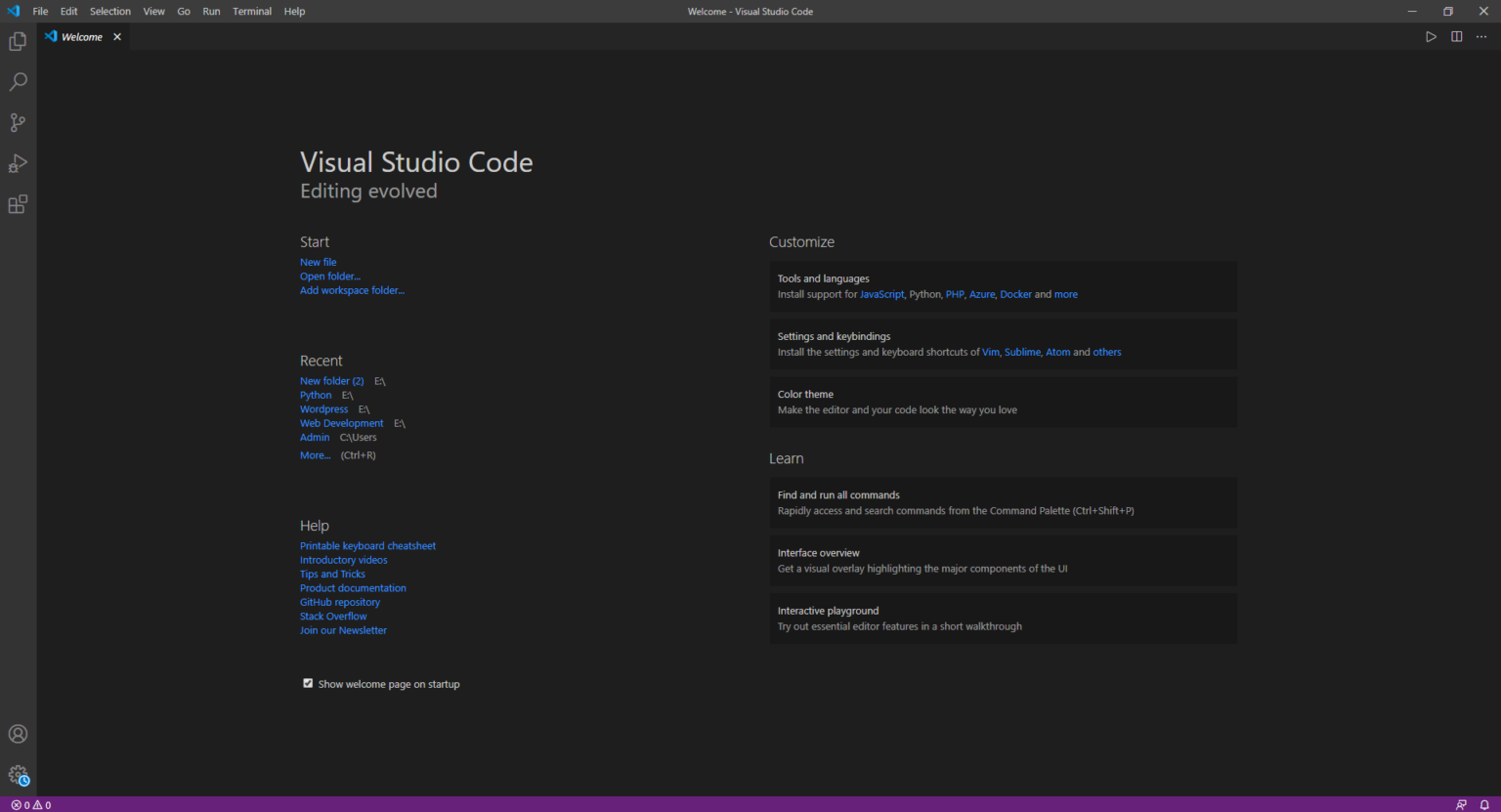Install Atom keybindings link
The image size is (1501, 812).
(1058, 352)
